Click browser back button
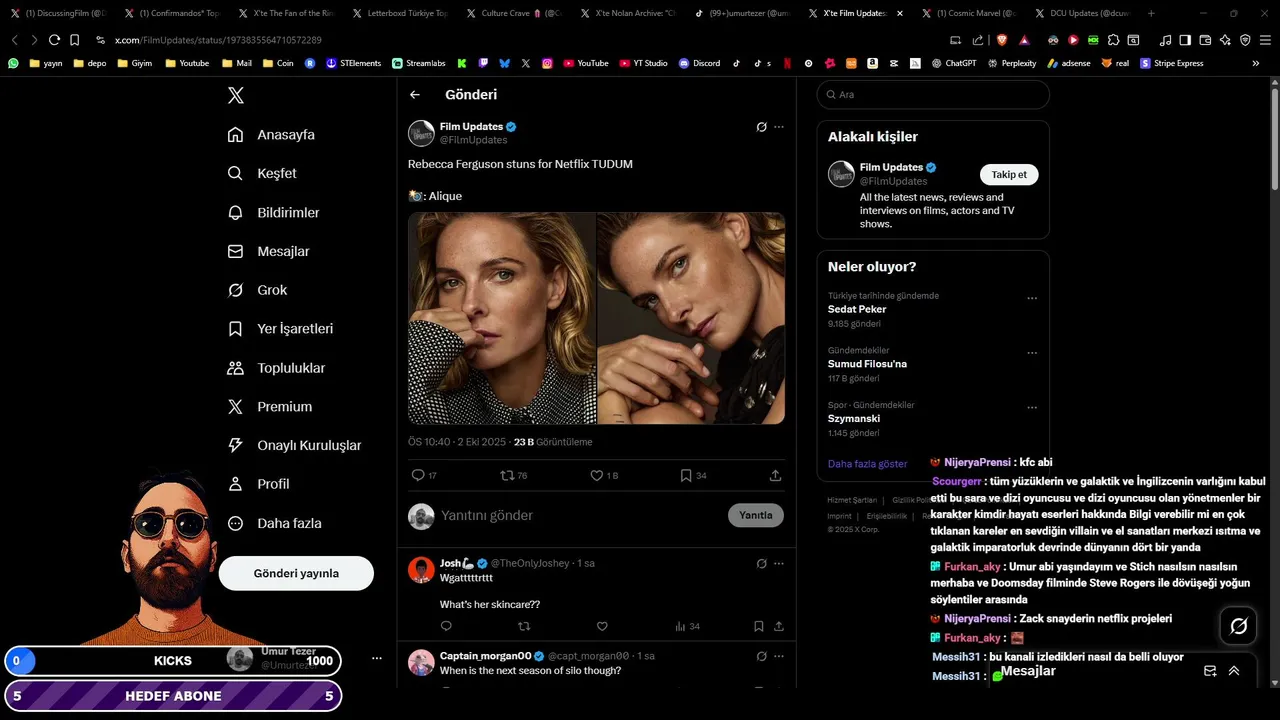 [x=14, y=40]
